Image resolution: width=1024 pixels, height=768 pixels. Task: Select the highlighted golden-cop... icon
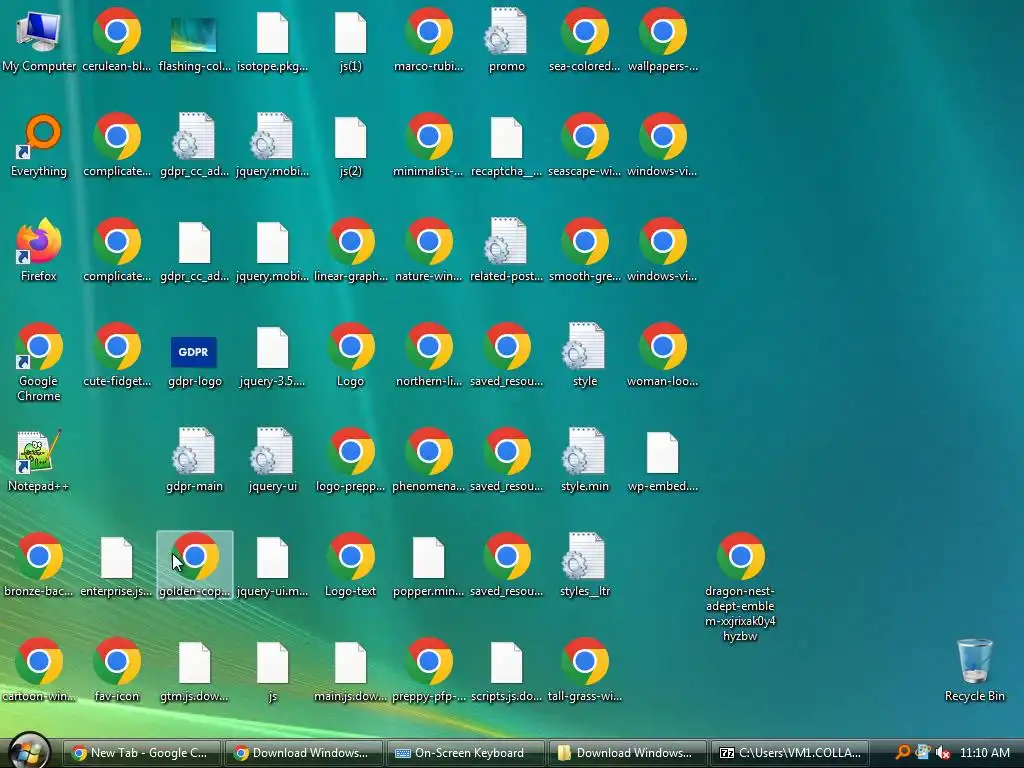pyautogui.click(x=195, y=565)
